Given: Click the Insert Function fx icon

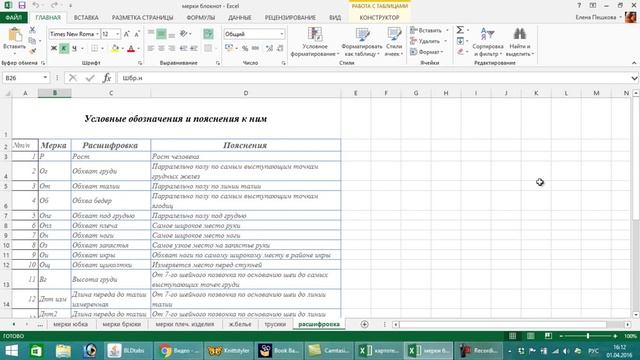Looking at the screenshot, I should pyautogui.click(x=107, y=78).
